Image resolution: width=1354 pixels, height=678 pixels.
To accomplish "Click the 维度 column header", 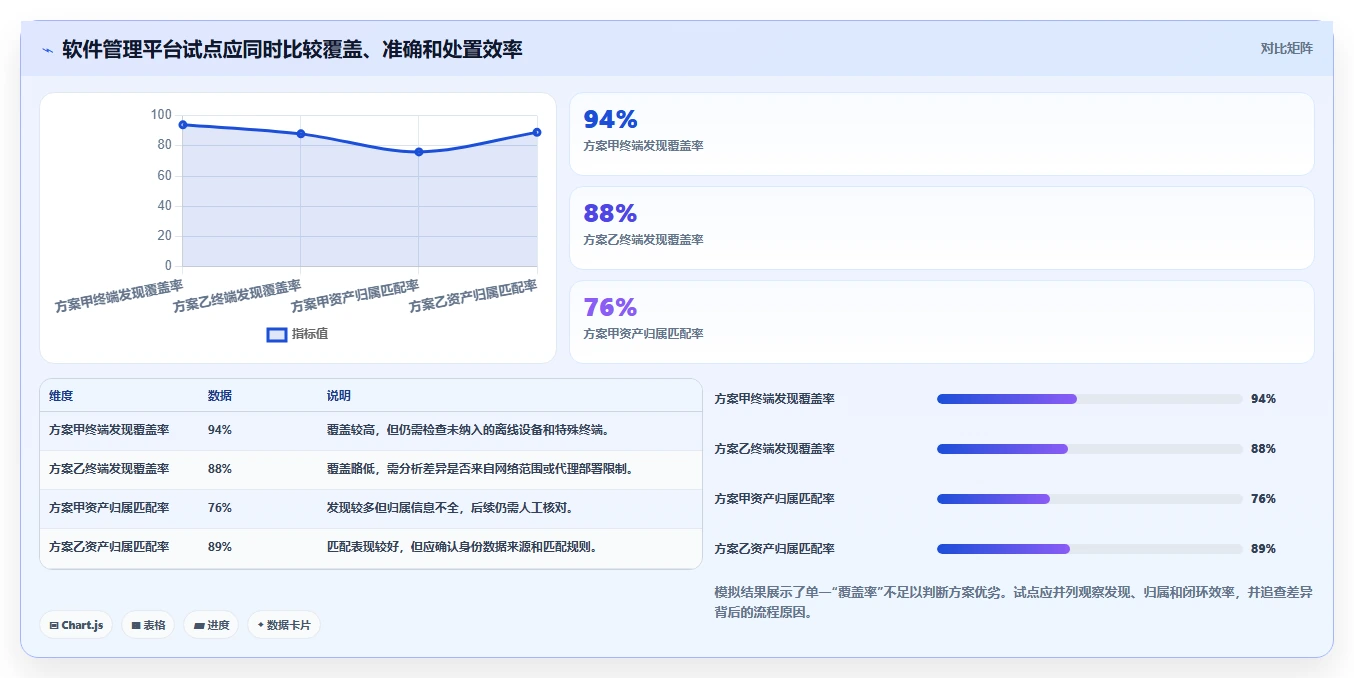I will coord(61,396).
